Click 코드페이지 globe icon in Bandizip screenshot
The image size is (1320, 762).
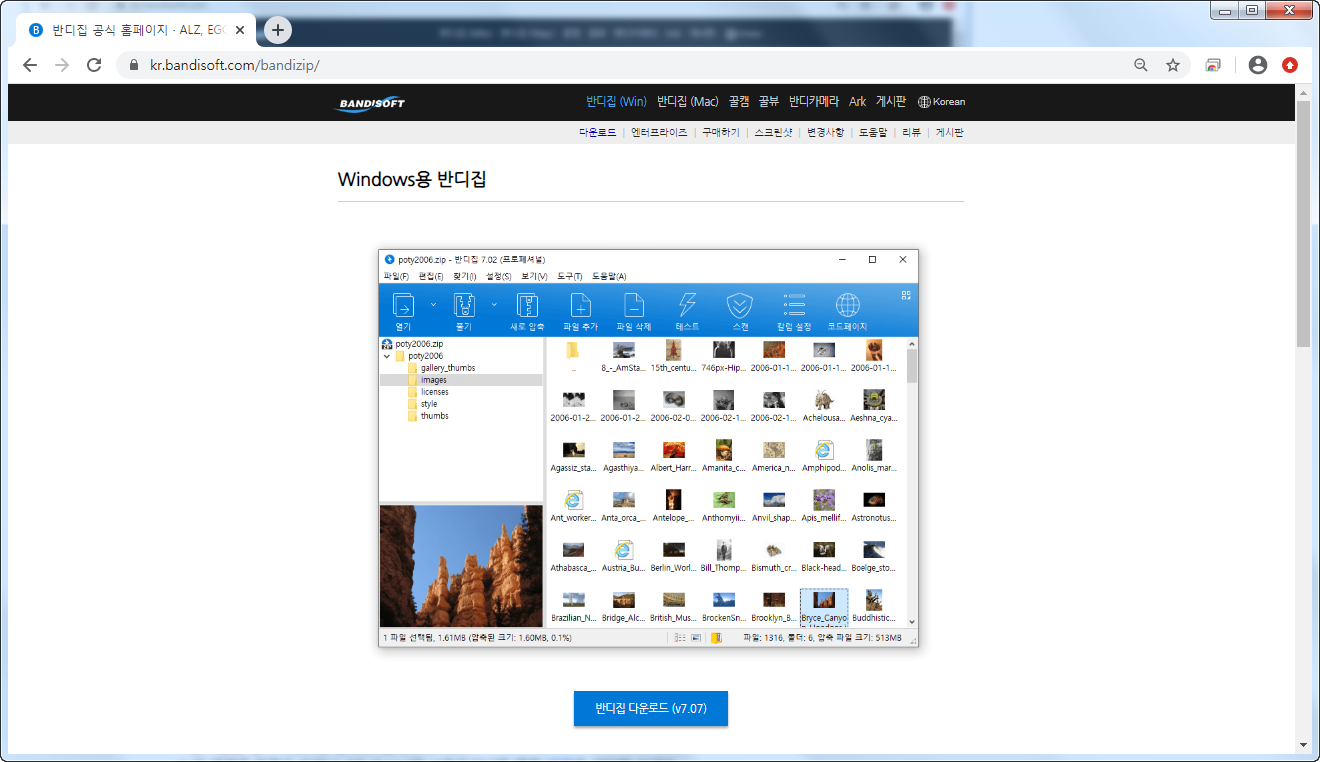847,305
